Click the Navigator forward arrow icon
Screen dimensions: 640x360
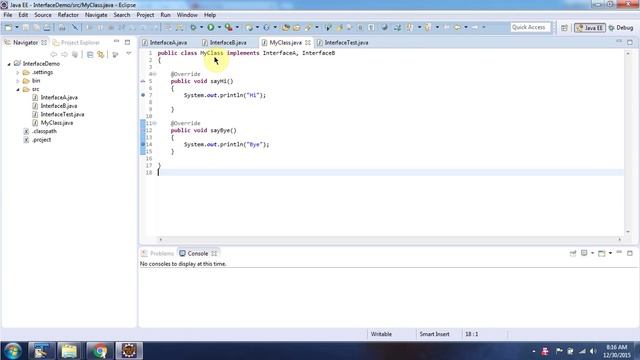point(64,54)
